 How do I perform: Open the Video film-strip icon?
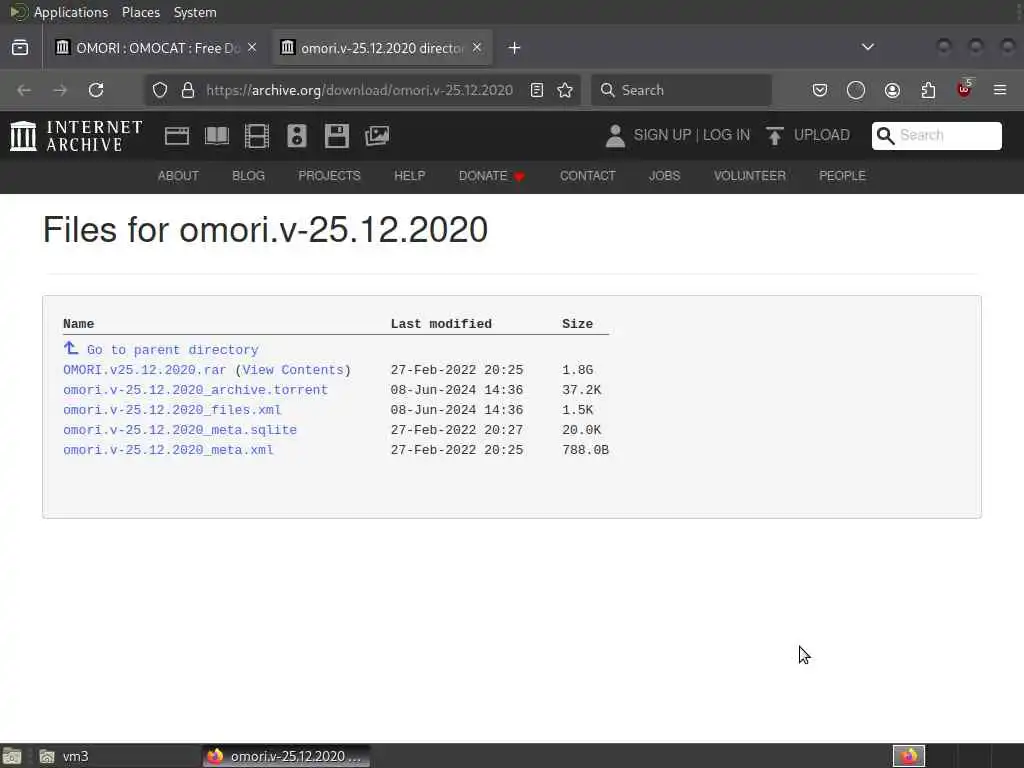[x=257, y=136]
